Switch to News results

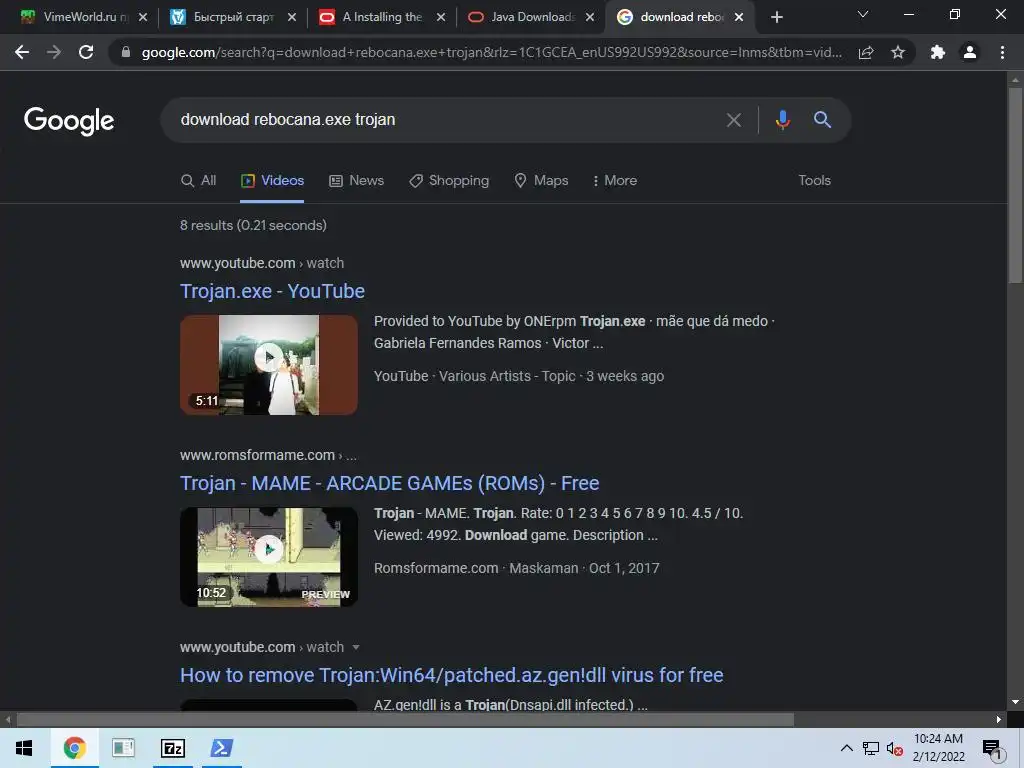tap(357, 181)
